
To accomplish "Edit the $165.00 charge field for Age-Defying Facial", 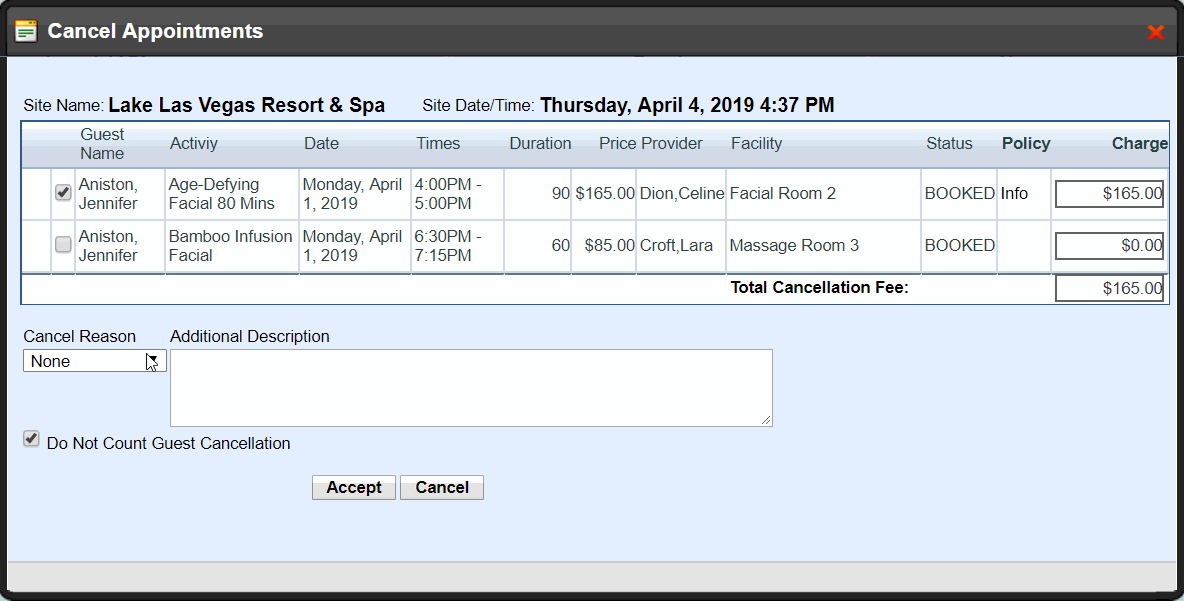I will point(1109,194).
